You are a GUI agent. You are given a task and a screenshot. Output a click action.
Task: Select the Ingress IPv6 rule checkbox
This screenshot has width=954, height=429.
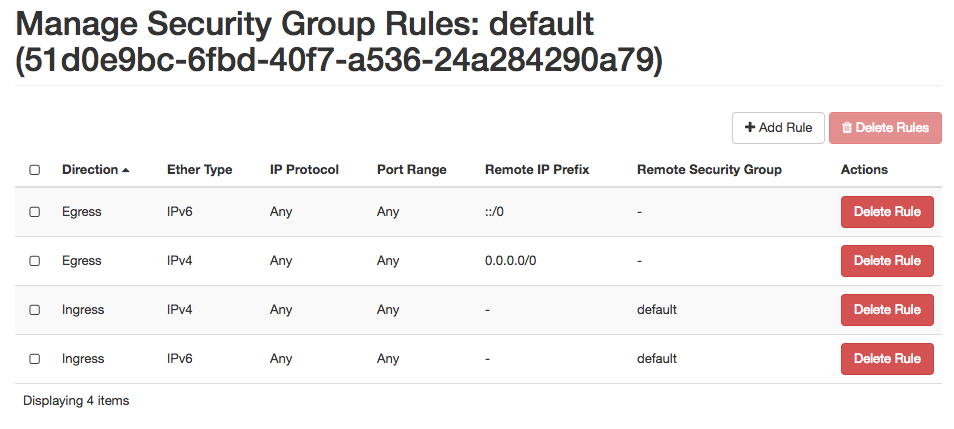pos(35,358)
